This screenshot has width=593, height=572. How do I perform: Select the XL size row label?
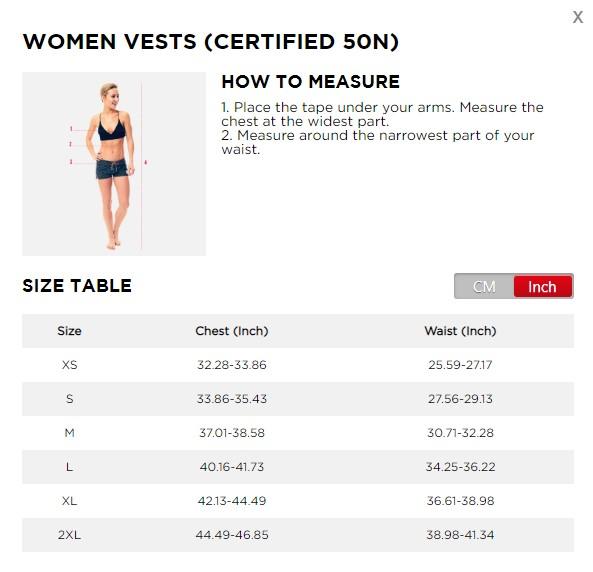(70, 501)
